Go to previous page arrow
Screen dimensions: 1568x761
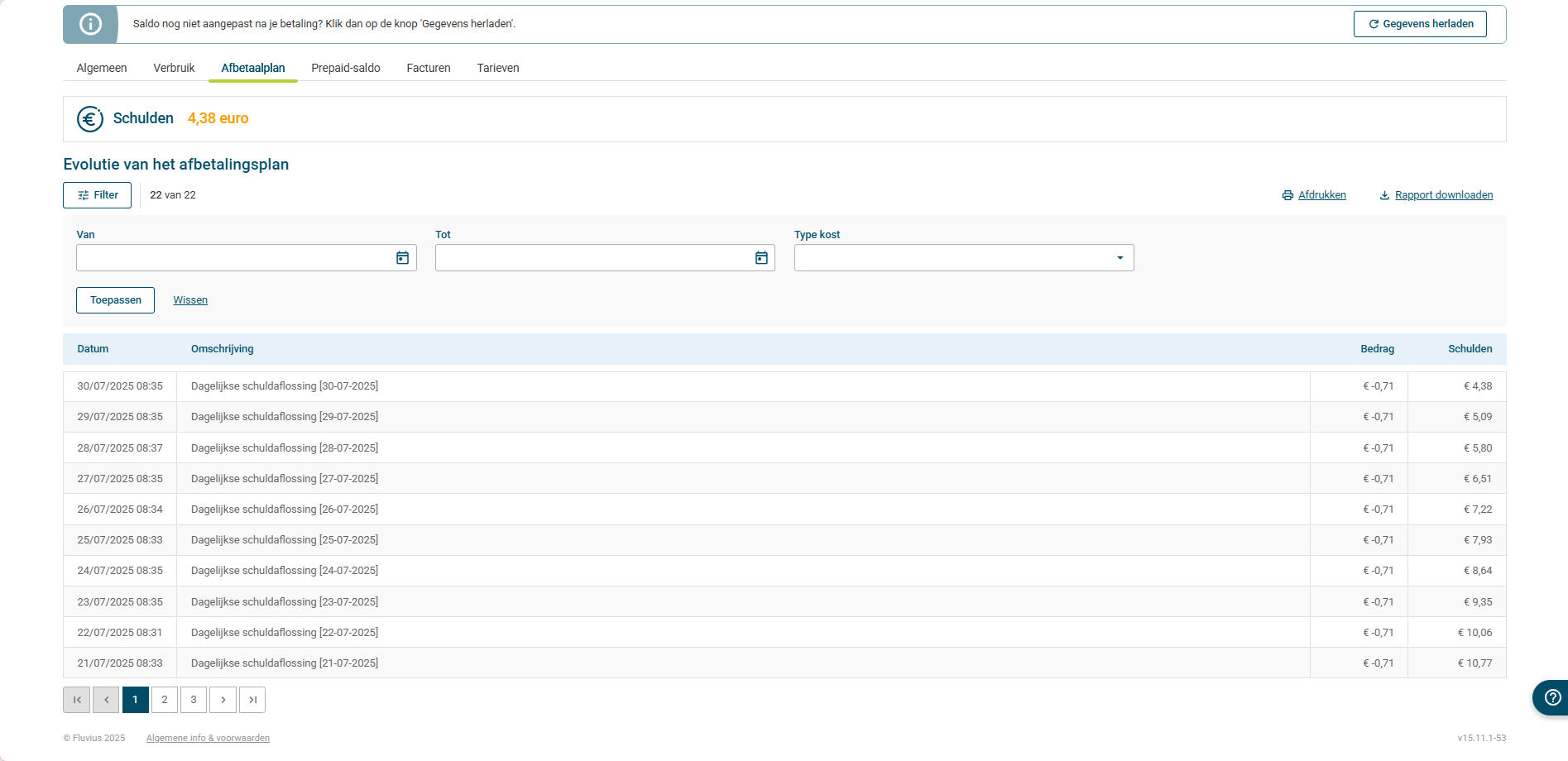(x=106, y=700)
